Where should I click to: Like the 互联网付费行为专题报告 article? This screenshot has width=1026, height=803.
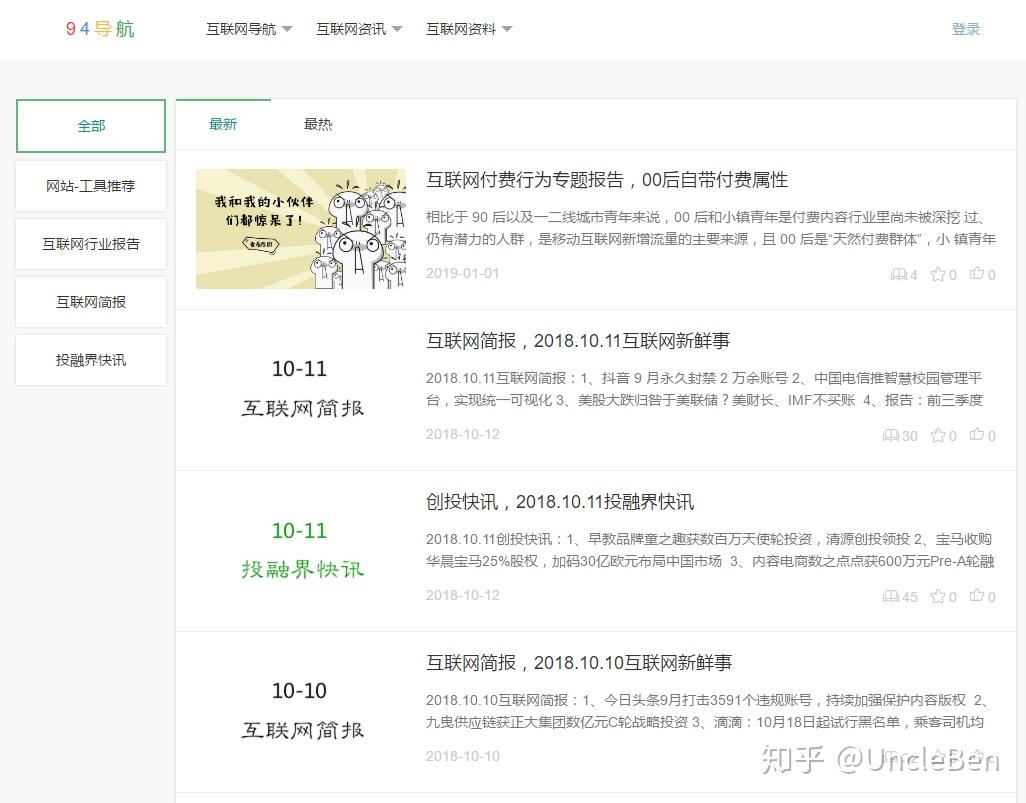coord(977,274)
